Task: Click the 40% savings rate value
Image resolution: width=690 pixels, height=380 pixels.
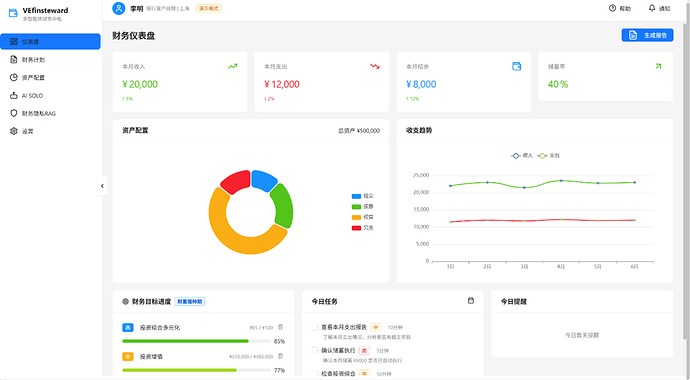Action: click(558, 84)
